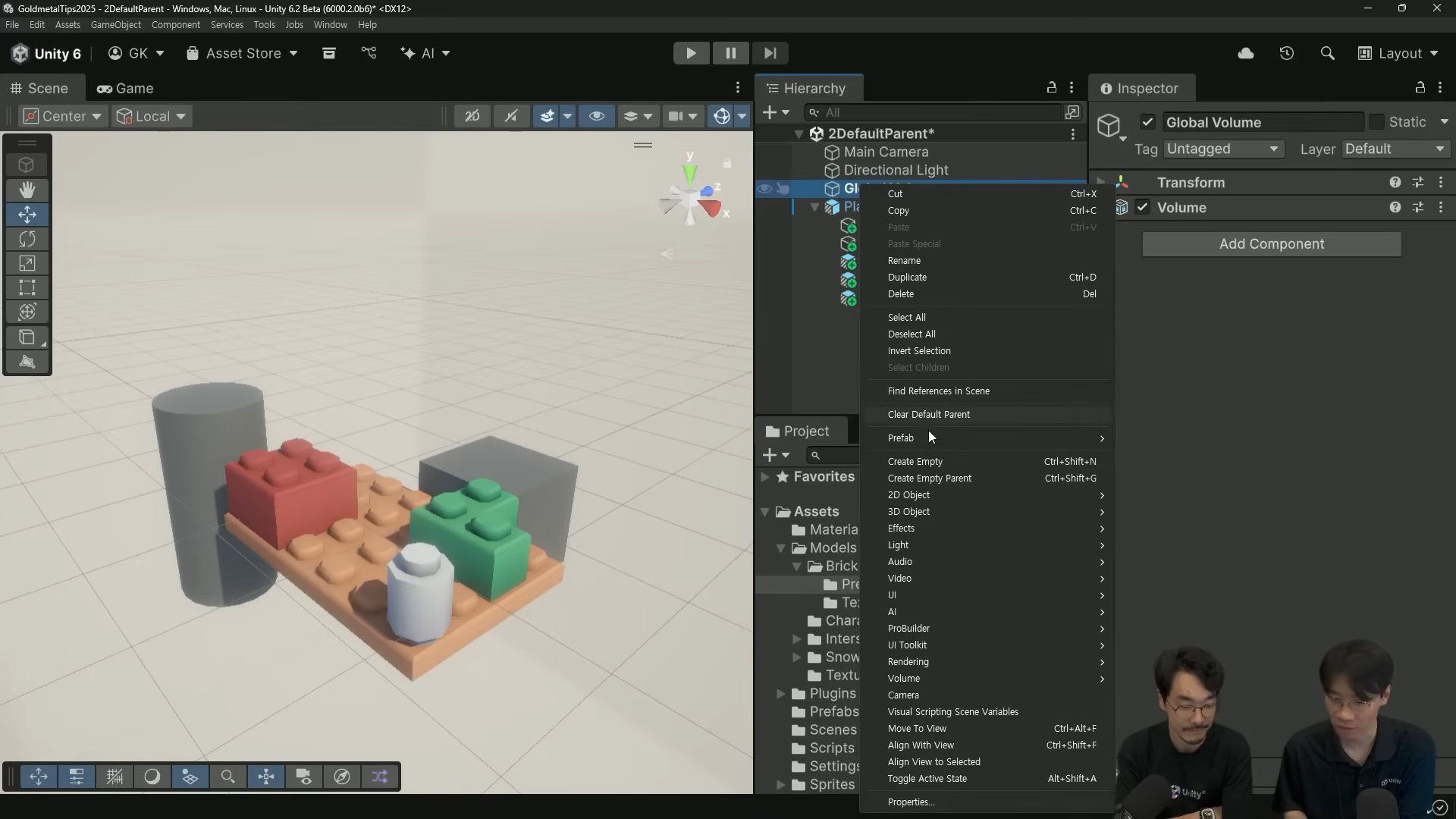Choose Clear Default Parent from context menu
This screenshot has width=1456, height=819.
coord(929,415)
